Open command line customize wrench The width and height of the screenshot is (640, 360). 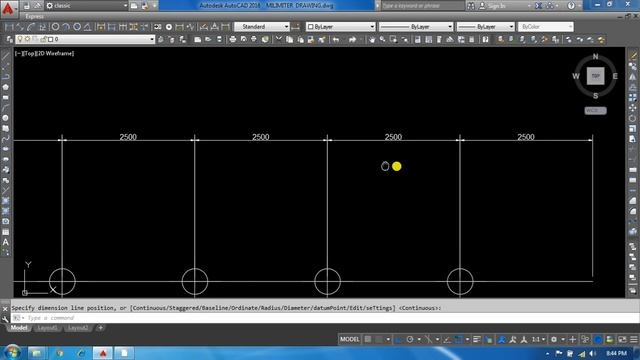5,318
